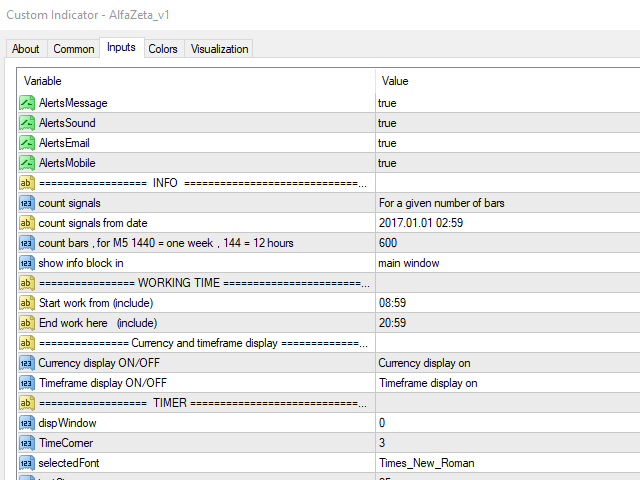Switch to the Colors tab
This screenshot has height=480, width=640.
pyautogui.click(x=163, y=48)
